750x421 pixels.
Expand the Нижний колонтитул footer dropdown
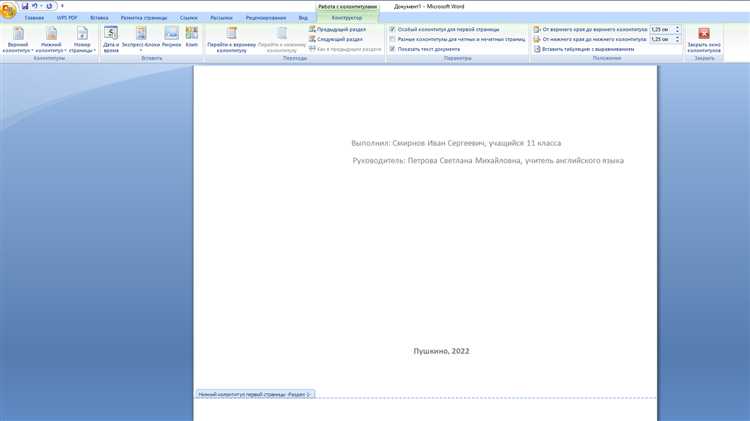[x=51, y=39]
